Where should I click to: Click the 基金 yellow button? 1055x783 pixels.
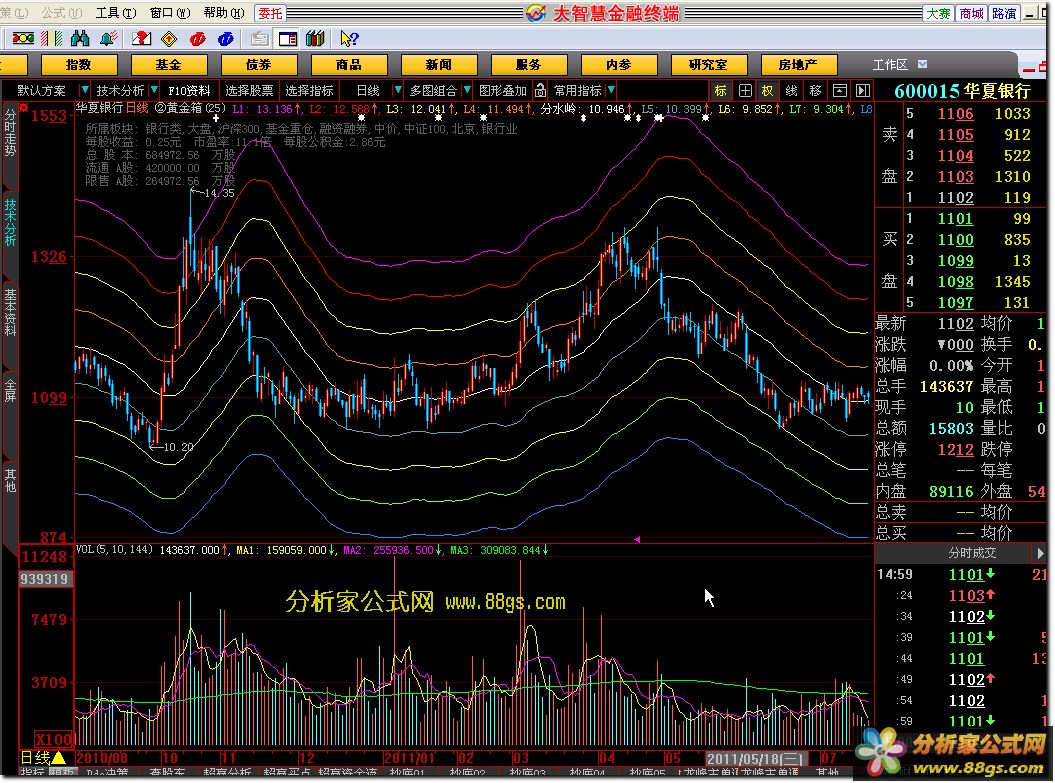(168, 65)
